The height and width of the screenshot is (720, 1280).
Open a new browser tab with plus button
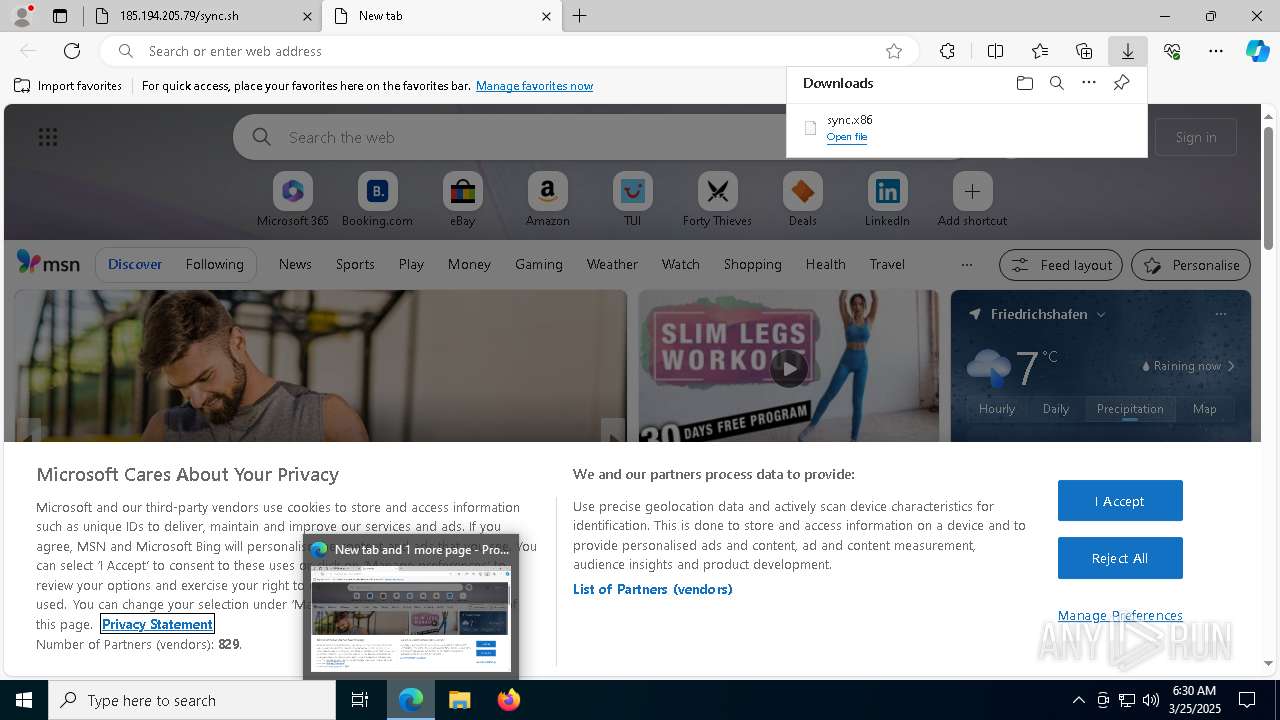[x=580, y=16]
